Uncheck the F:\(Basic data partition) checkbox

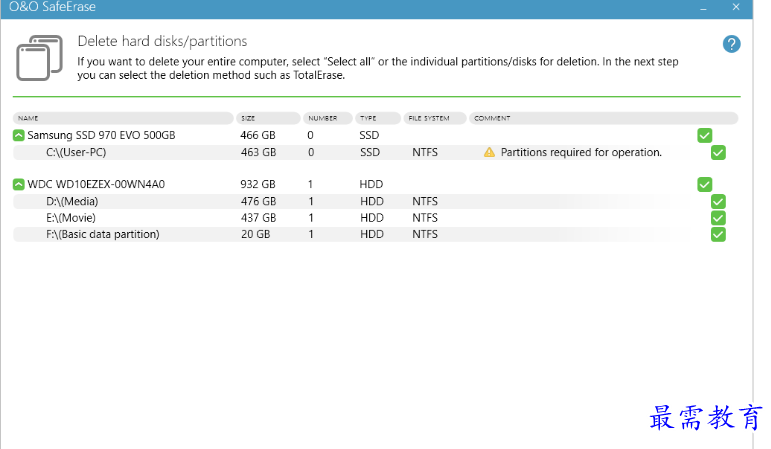tap(718, 235)
